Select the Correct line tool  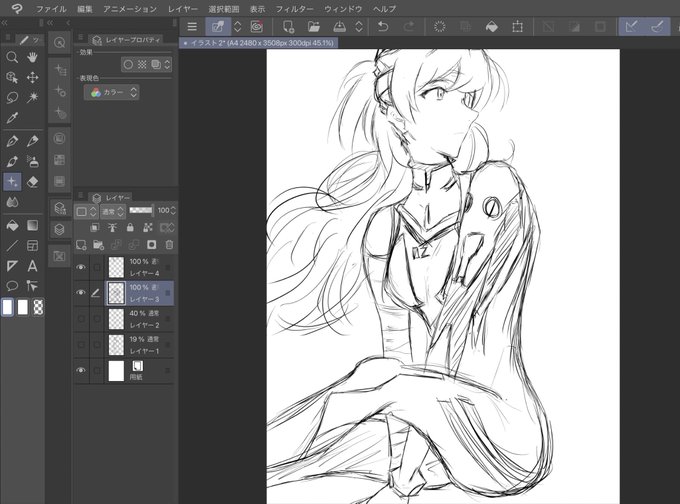pyautogui.click(x=33, y=286)
